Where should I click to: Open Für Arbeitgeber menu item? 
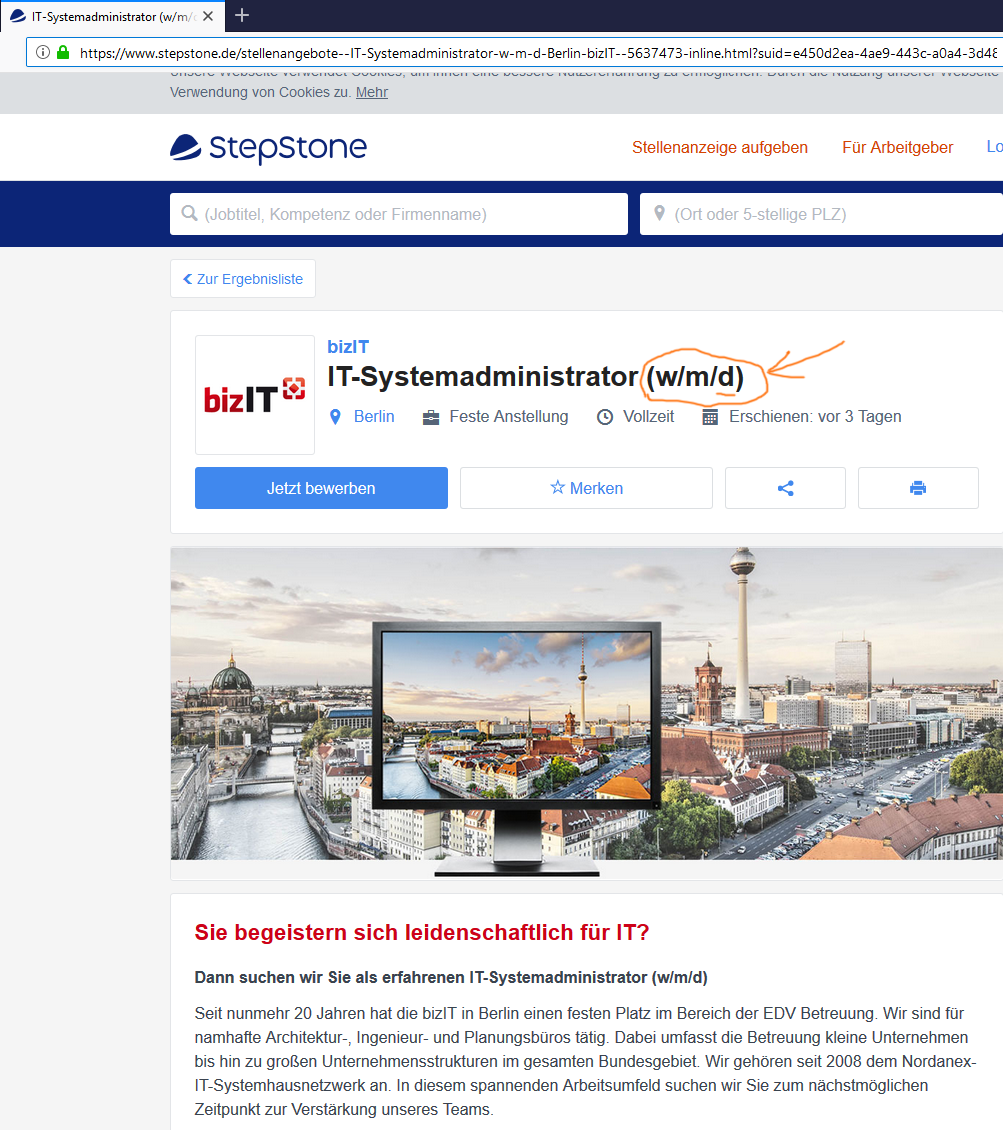click(898, 148)
